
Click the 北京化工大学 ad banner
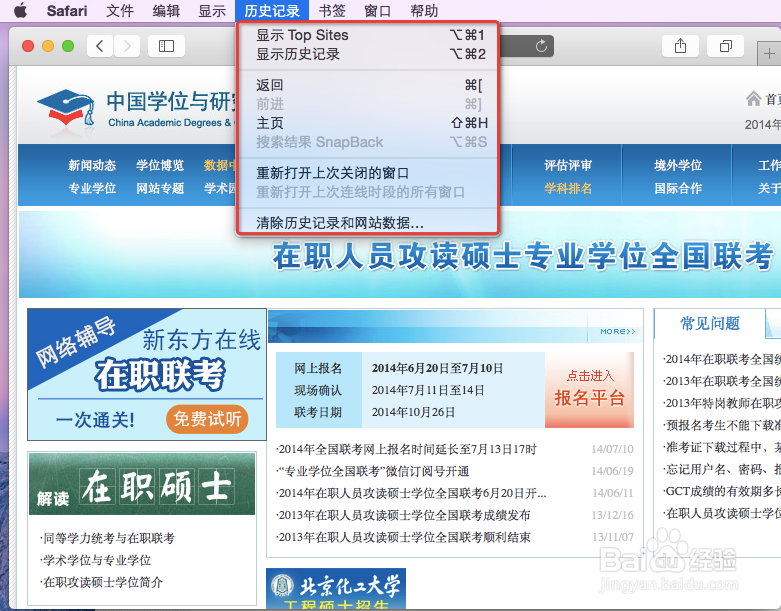click(336, 589)
